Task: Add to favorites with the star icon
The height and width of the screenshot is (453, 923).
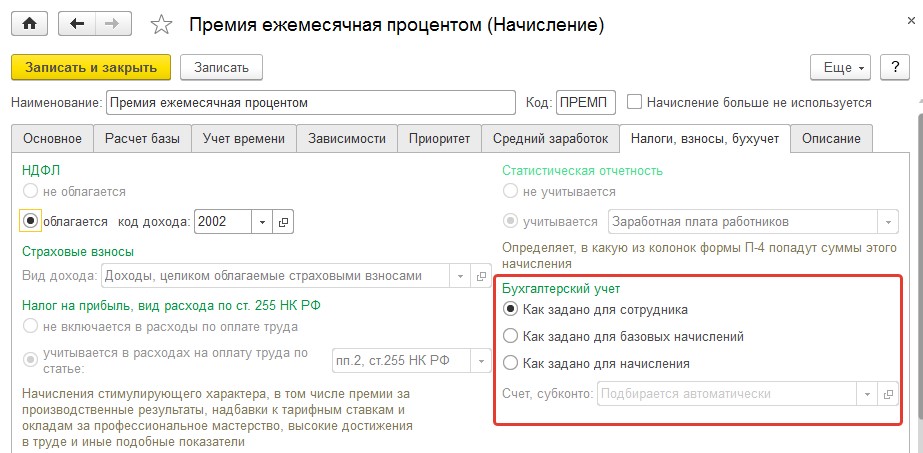Action: 161,25
